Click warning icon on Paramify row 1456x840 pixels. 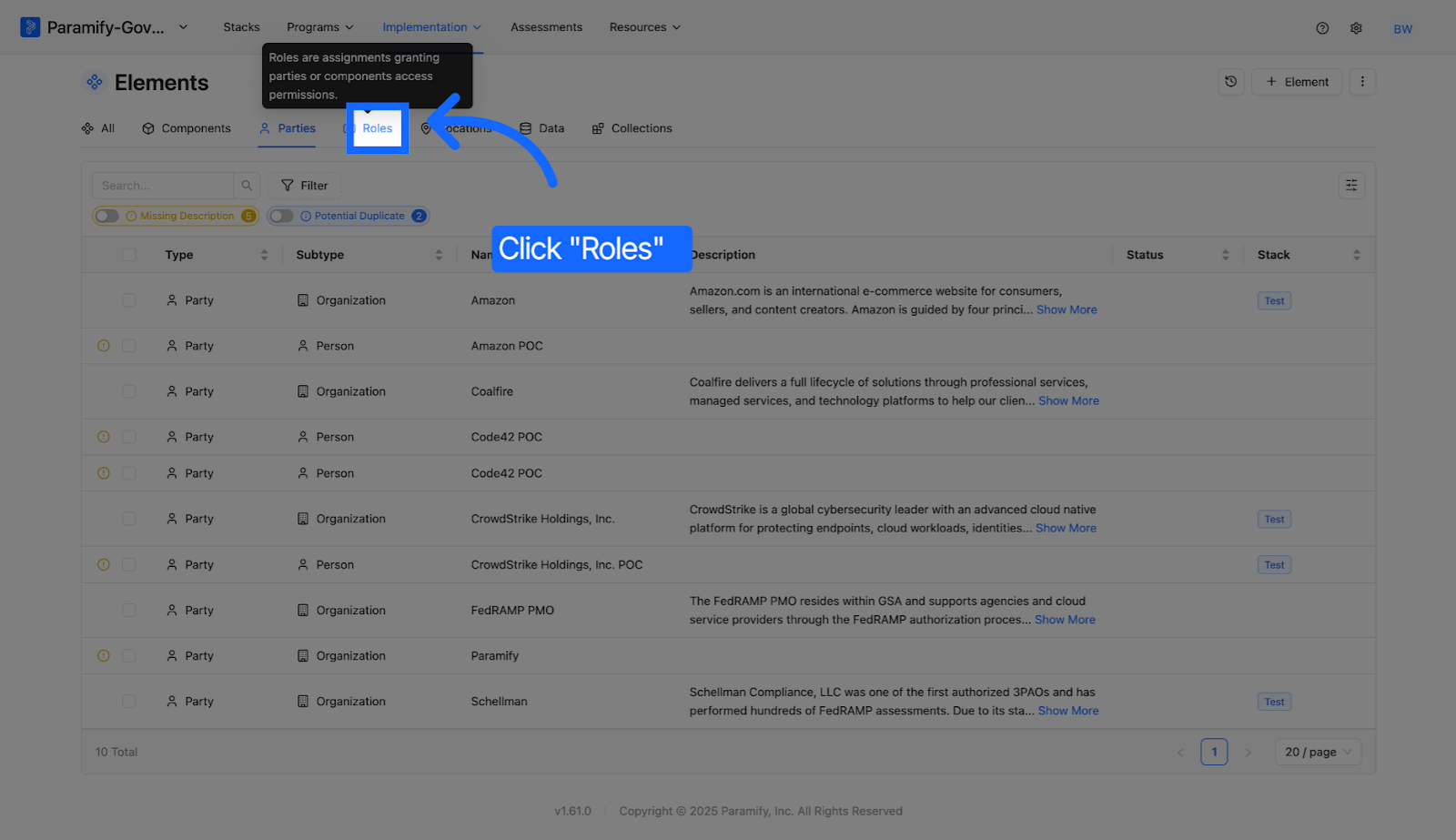click(104, 655)
